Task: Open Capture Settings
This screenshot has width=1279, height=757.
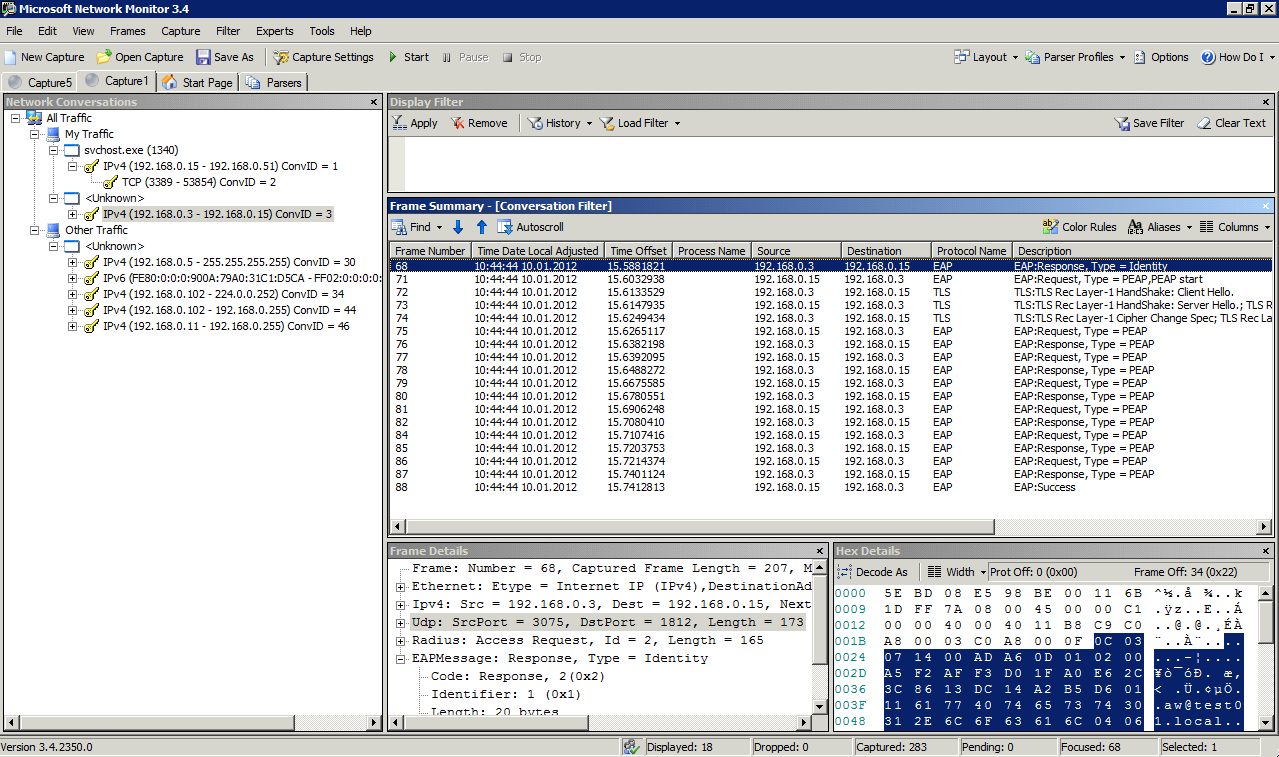Action: (x=323, y=58)
